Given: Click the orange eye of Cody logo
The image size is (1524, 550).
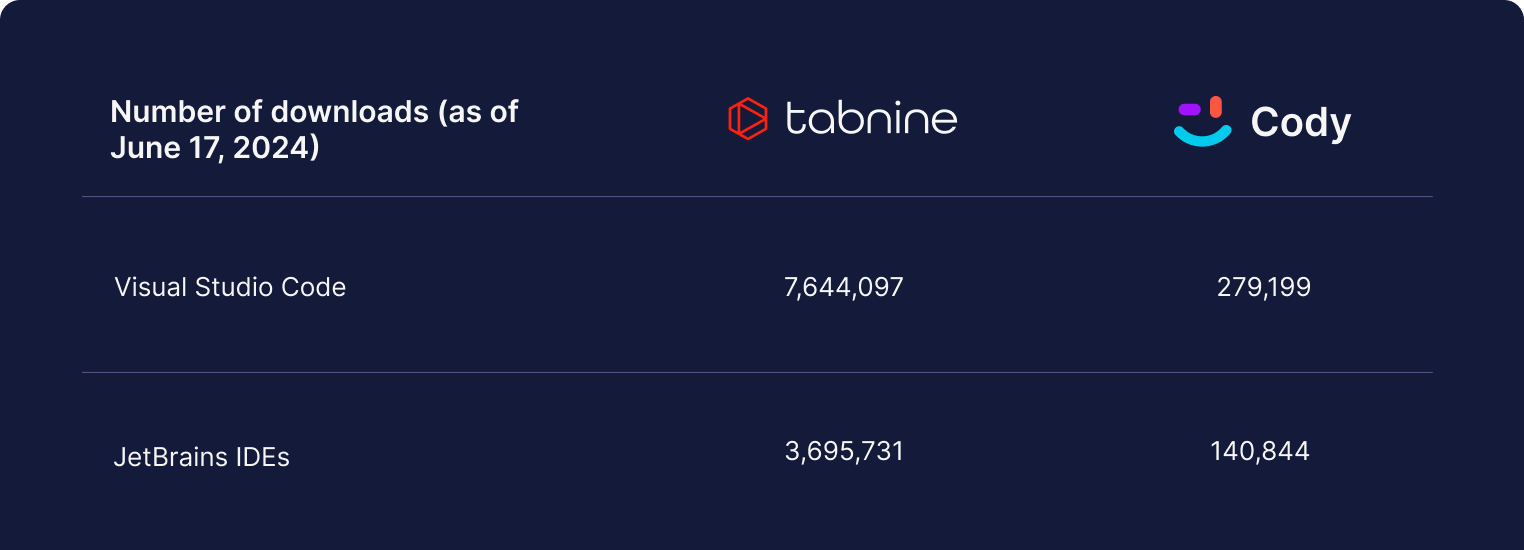Looking at the screenshot, I should (1216, 106).
